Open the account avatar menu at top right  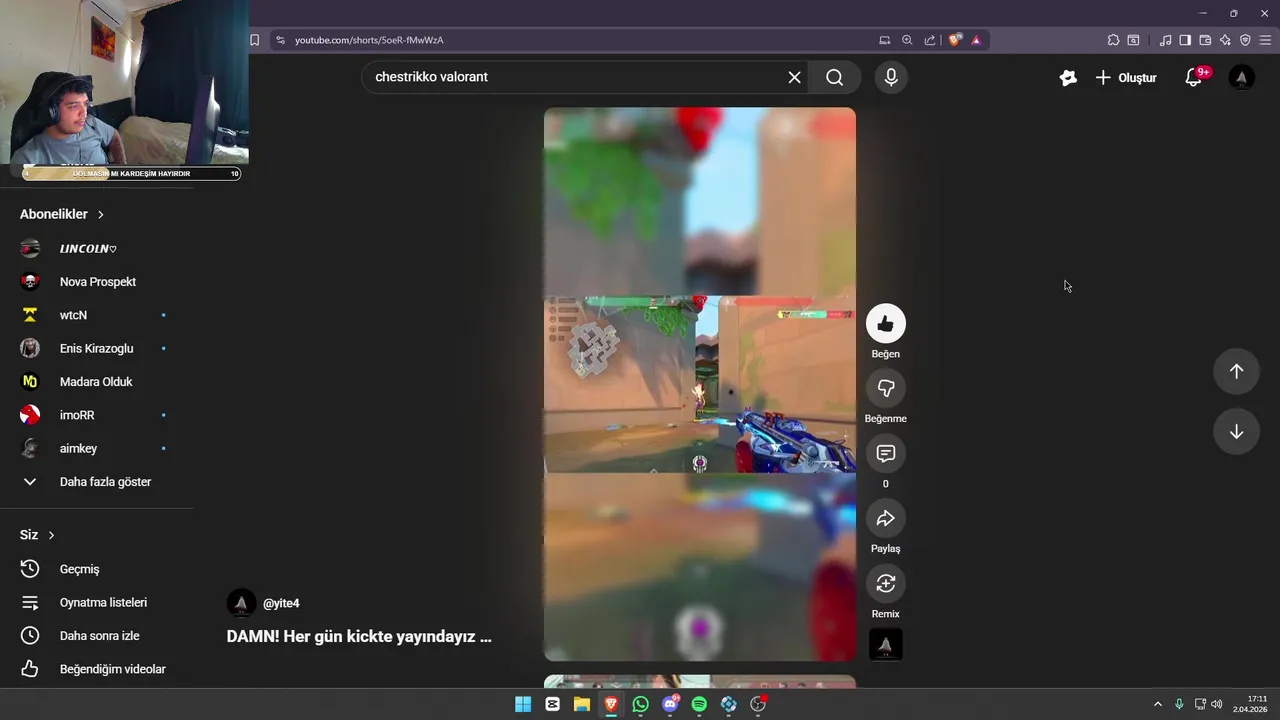click(1241, 77)
